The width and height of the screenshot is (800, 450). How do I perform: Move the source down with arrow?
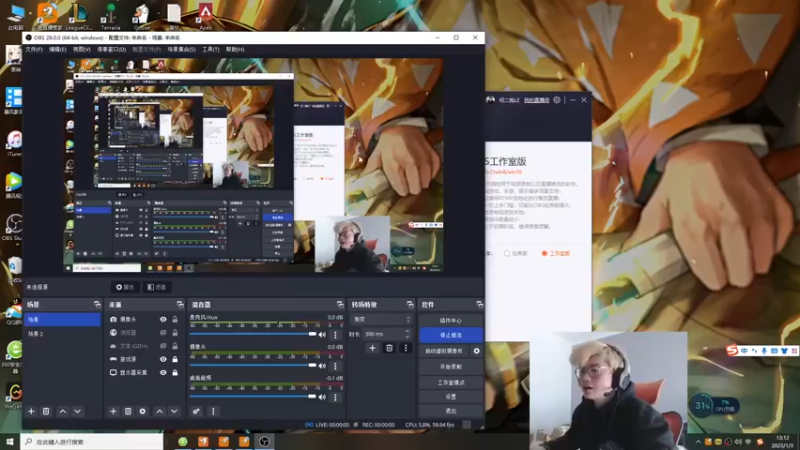[x=174, y=411]
